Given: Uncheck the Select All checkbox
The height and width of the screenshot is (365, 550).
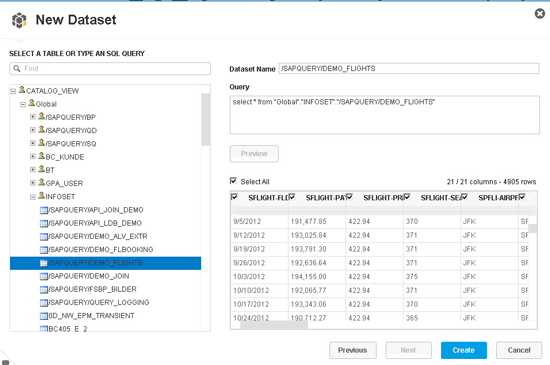Looking at the screenshot, I should [233, 181].
